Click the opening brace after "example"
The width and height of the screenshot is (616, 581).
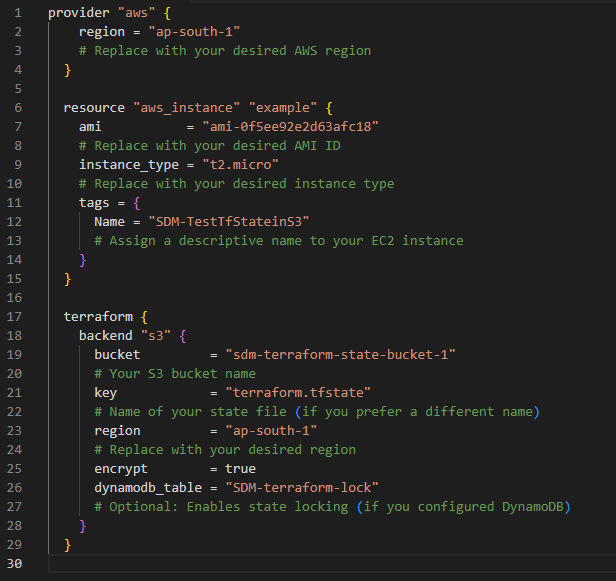point(329,108)
